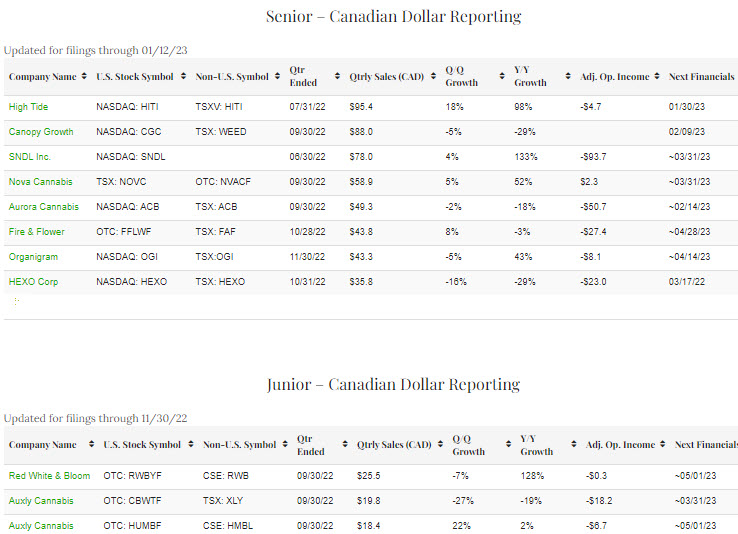Viewport: 738px width, 534px height.
Task: Open the High Tide company link
Action: pos(28,107)
